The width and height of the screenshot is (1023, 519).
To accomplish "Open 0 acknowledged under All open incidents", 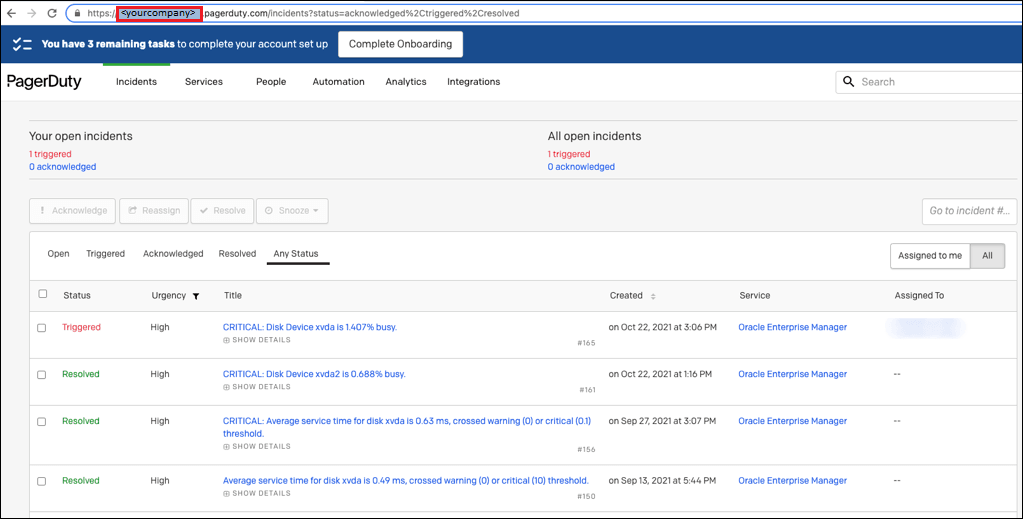I will pos(581,166).
